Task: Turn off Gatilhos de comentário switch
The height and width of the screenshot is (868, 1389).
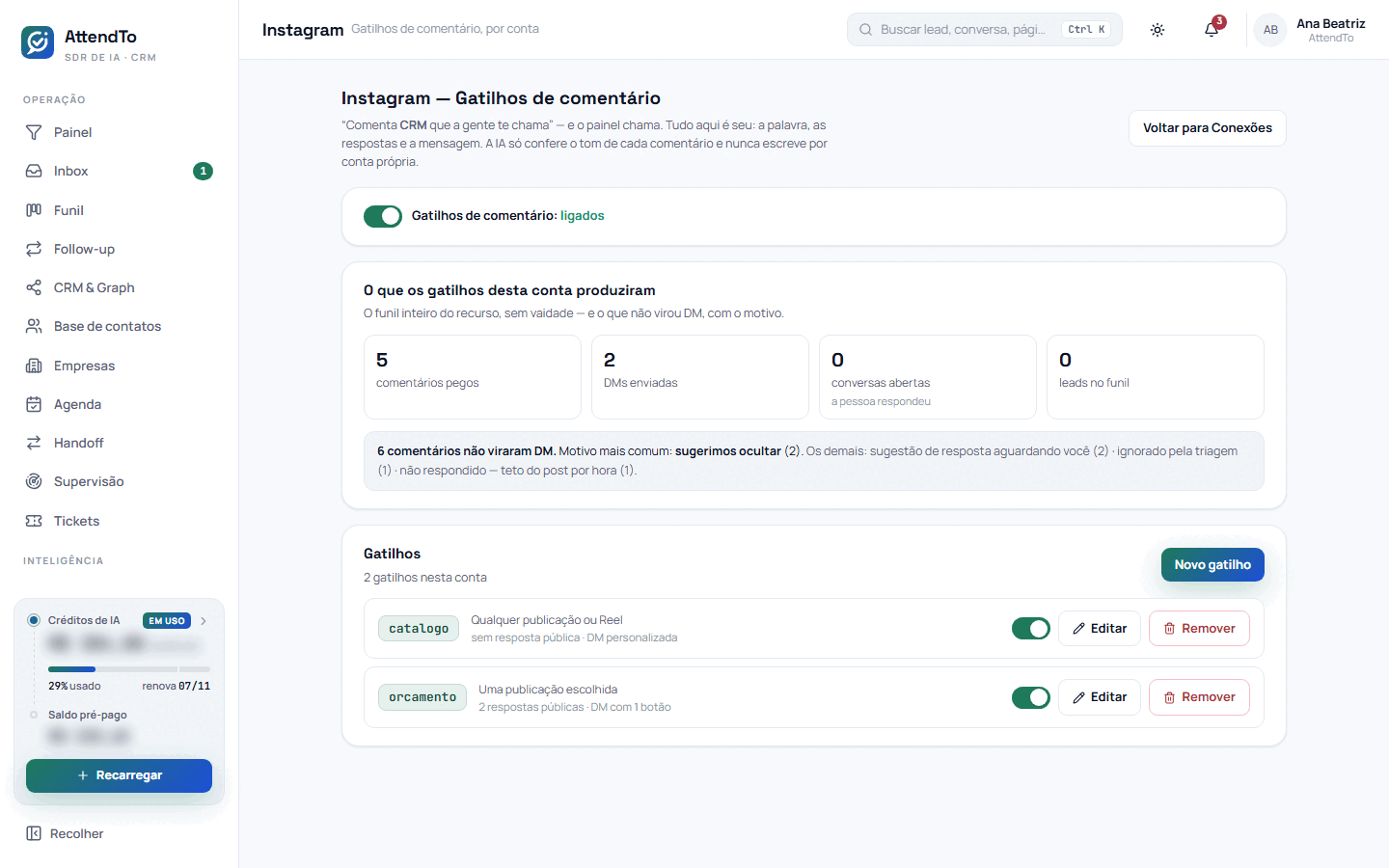Action: point(383,216)
